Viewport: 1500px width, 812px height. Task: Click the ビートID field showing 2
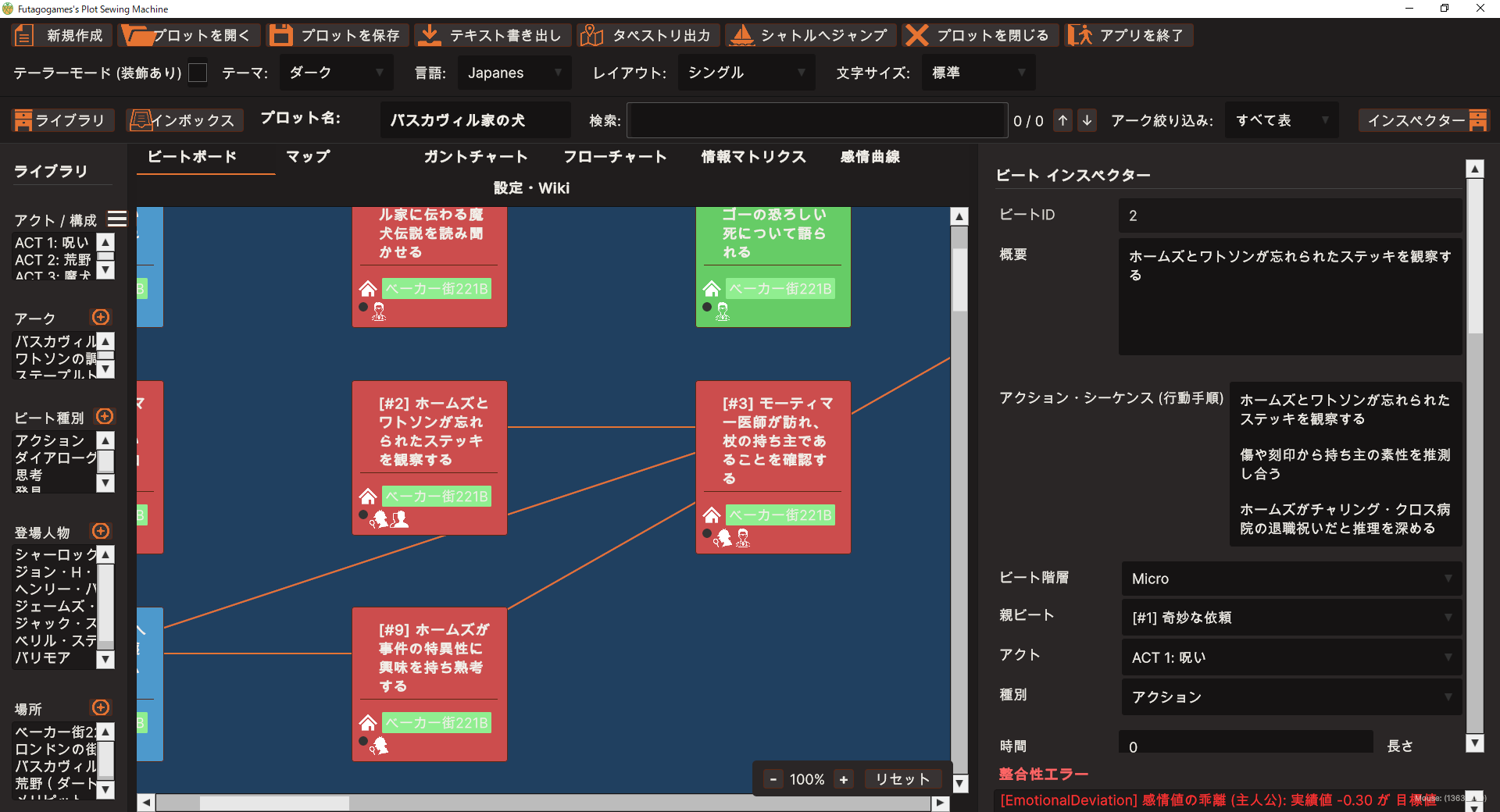pyautogui.click(x=1290, y=215)
